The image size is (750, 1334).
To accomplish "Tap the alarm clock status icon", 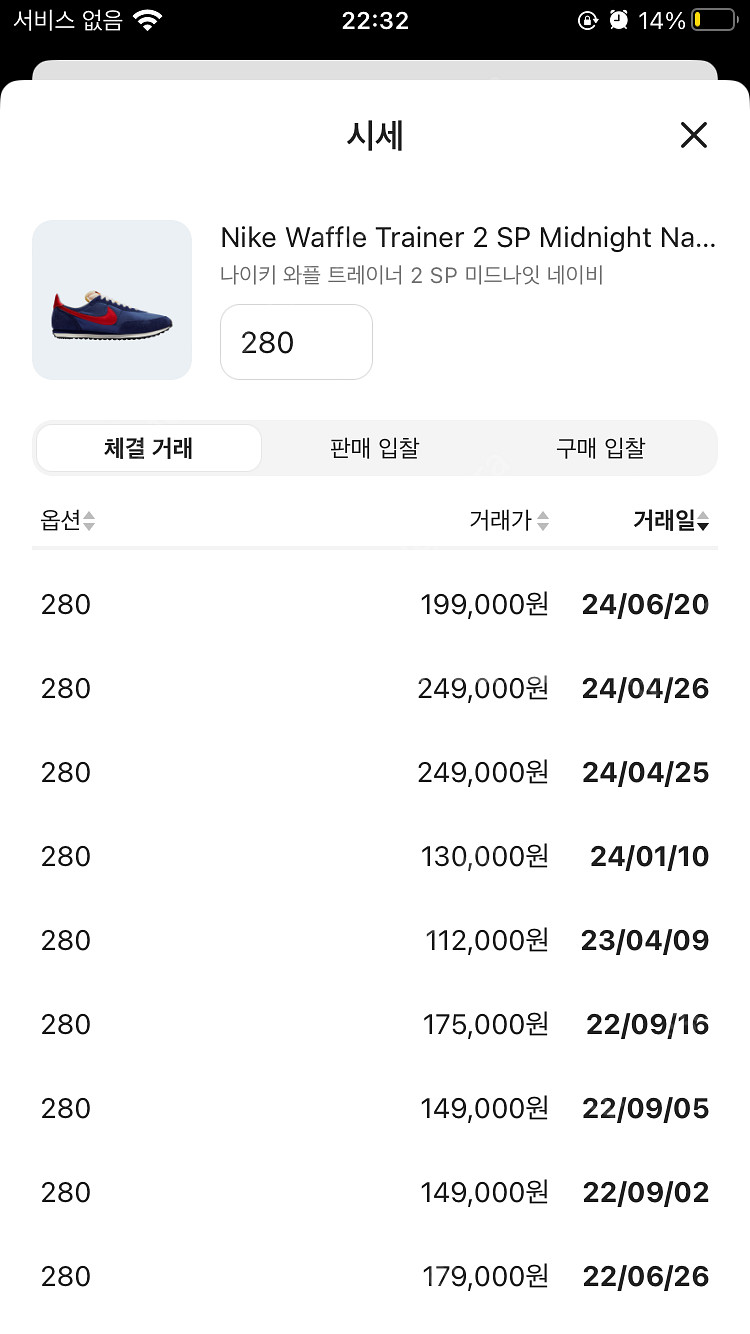I will (x=619, y=20).
